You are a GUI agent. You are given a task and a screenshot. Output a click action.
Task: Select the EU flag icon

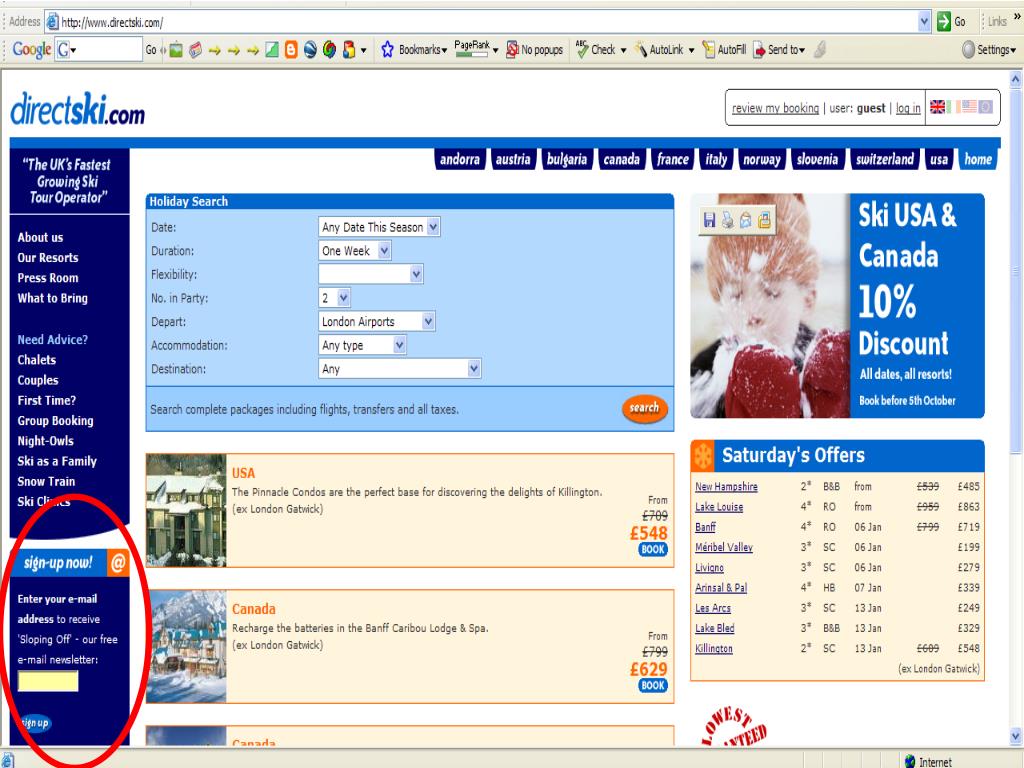985,107
